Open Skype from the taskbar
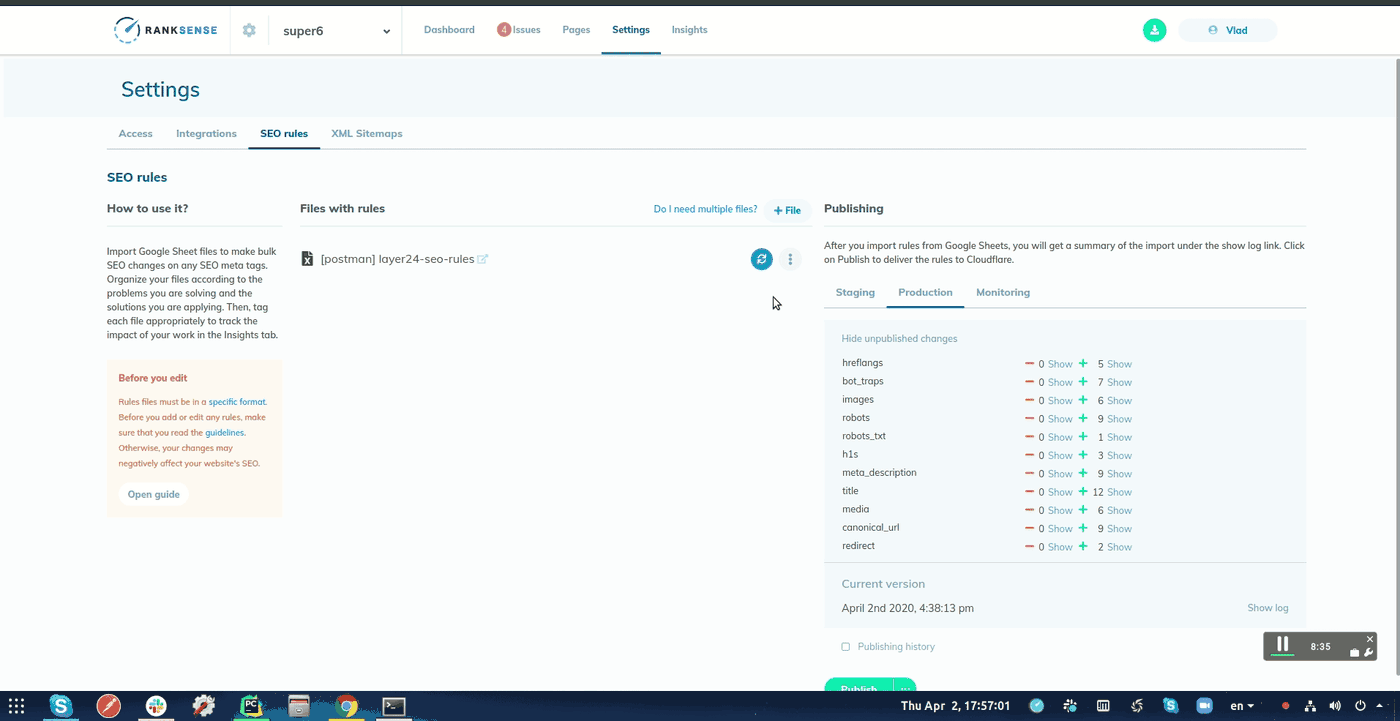Screen dimensions: 1400x721 click(61, 706)
